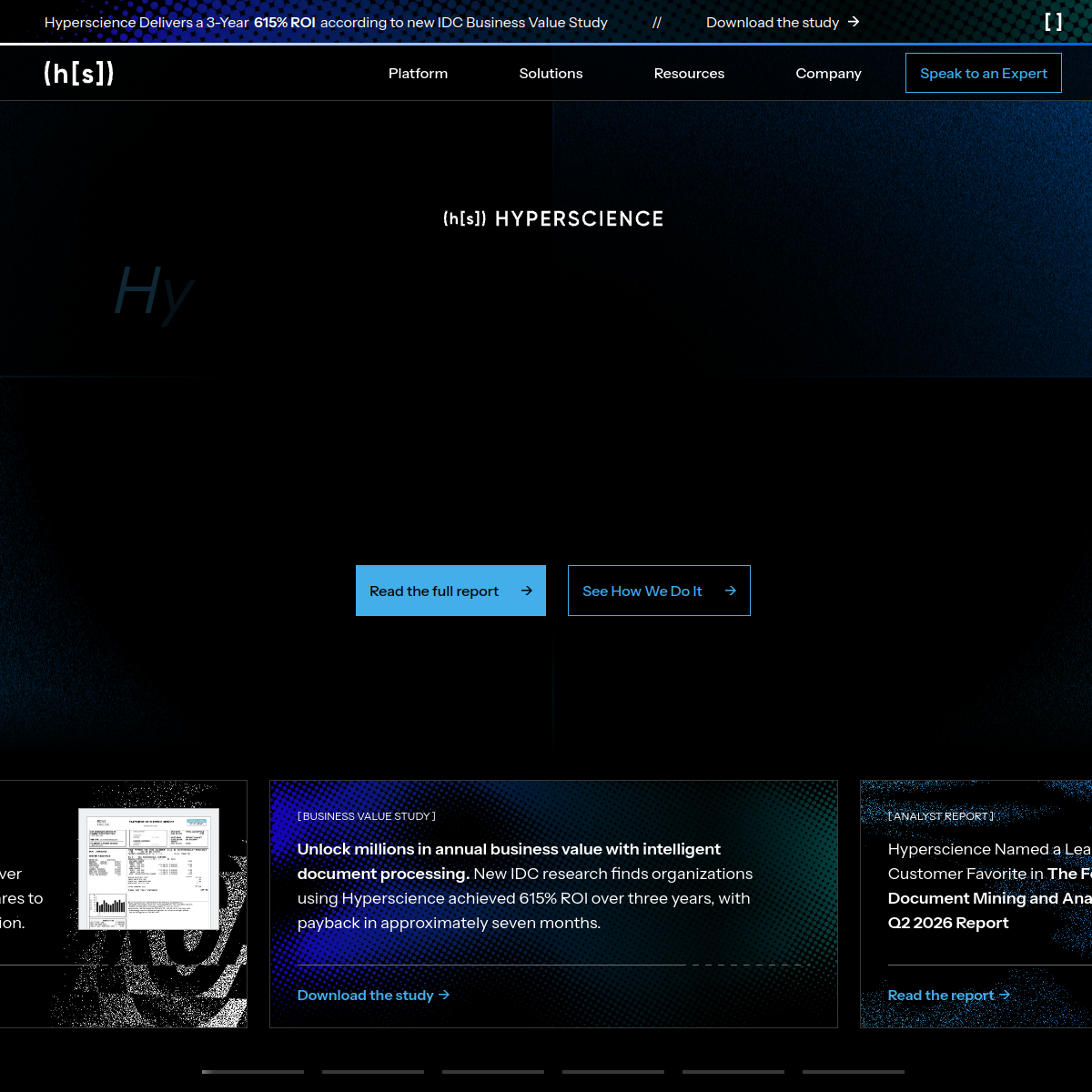Click Speak to an Expert button
This screenshot has height=1092, width=1092.
(984, 73)
